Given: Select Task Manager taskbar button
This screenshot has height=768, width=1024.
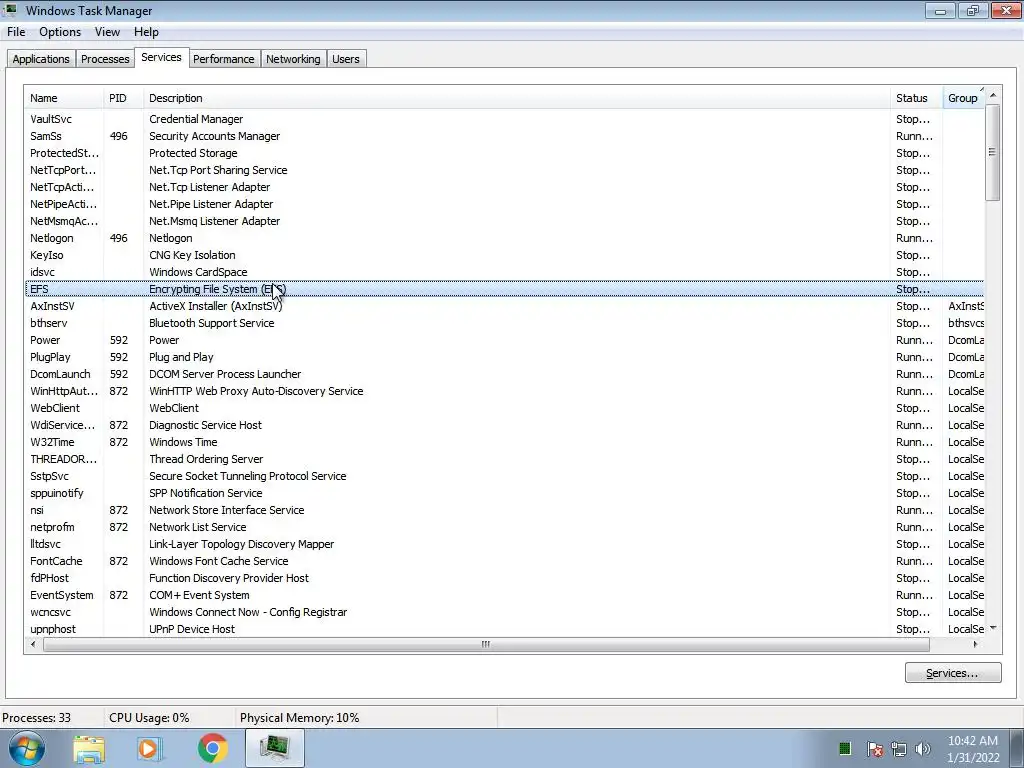Looking at the screenshot, I should pyautogui.click(x=275, y=748).
